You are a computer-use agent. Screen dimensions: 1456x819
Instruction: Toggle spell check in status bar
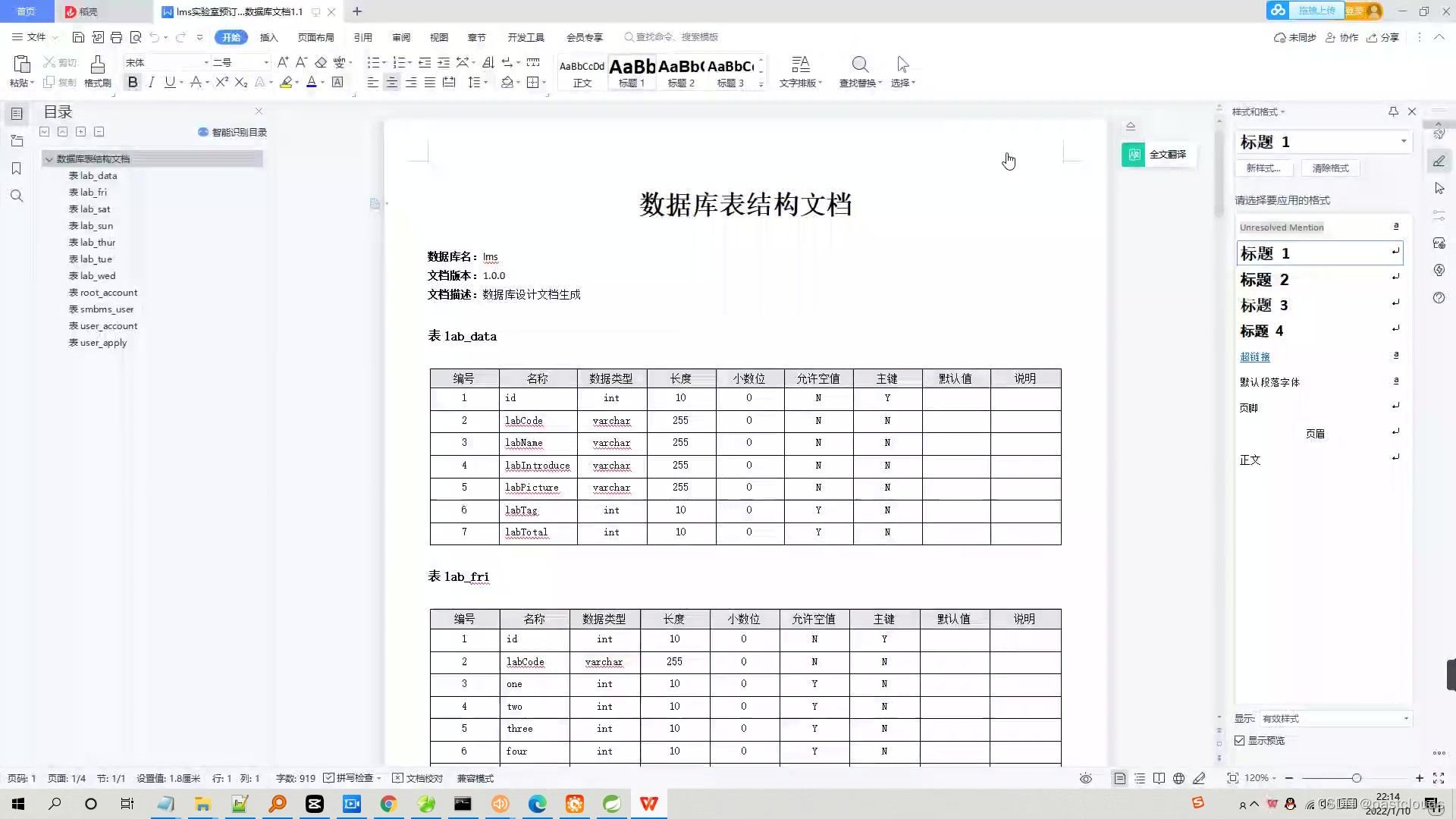pyautogui.click(x=347, y=778)
